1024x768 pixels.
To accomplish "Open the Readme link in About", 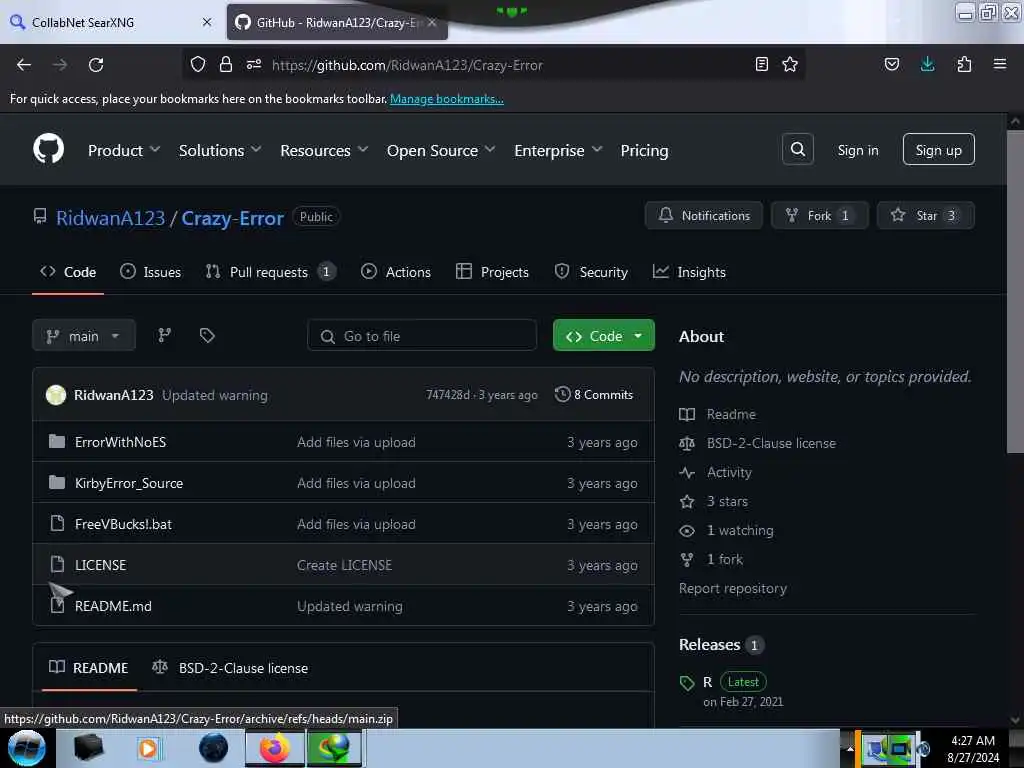I will coord(731,414).
